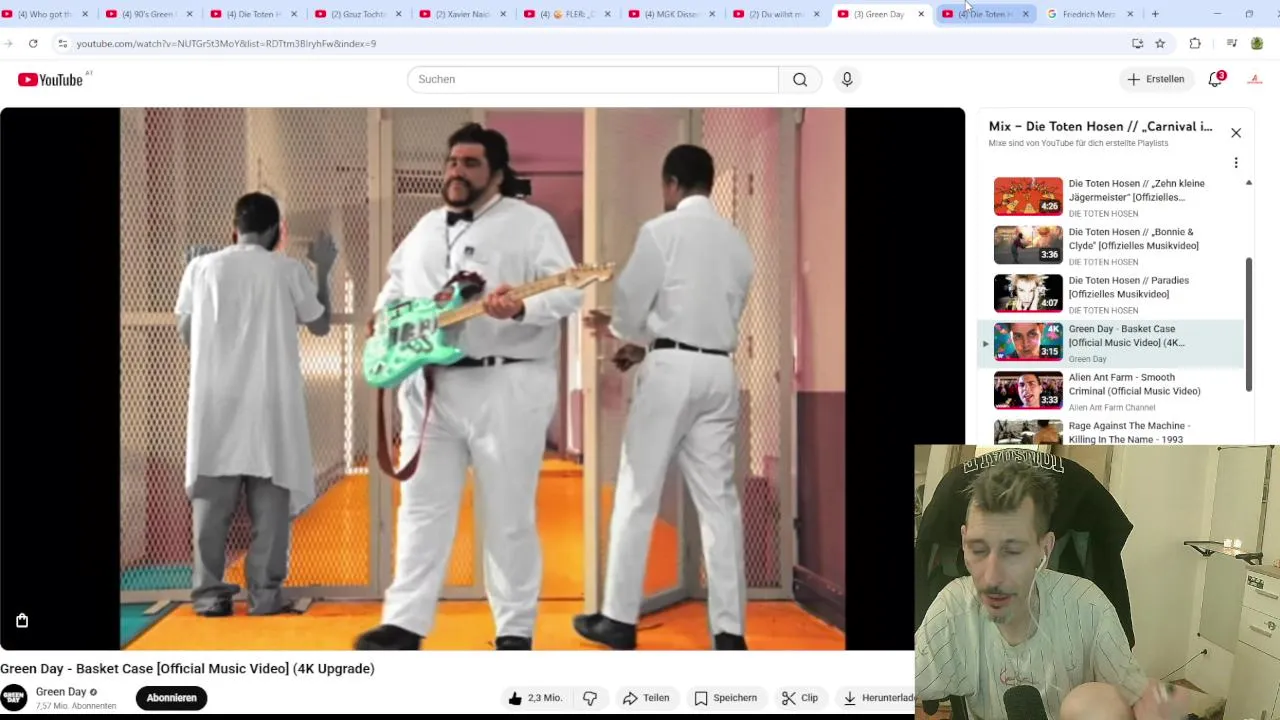Open the Green Day channel name link
This screenshot has height=720, width=1280.
61,692
